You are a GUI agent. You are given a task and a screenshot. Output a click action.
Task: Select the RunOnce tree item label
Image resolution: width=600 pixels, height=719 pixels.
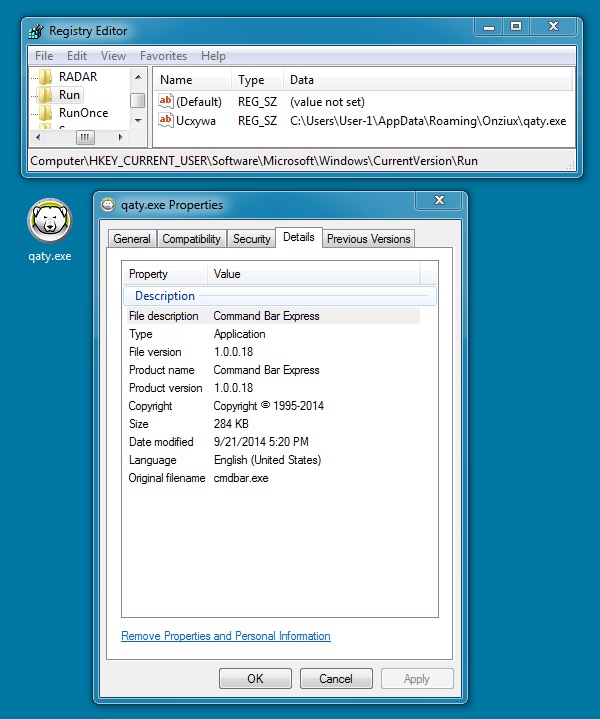pyautogui.click(x=83, y=113)
